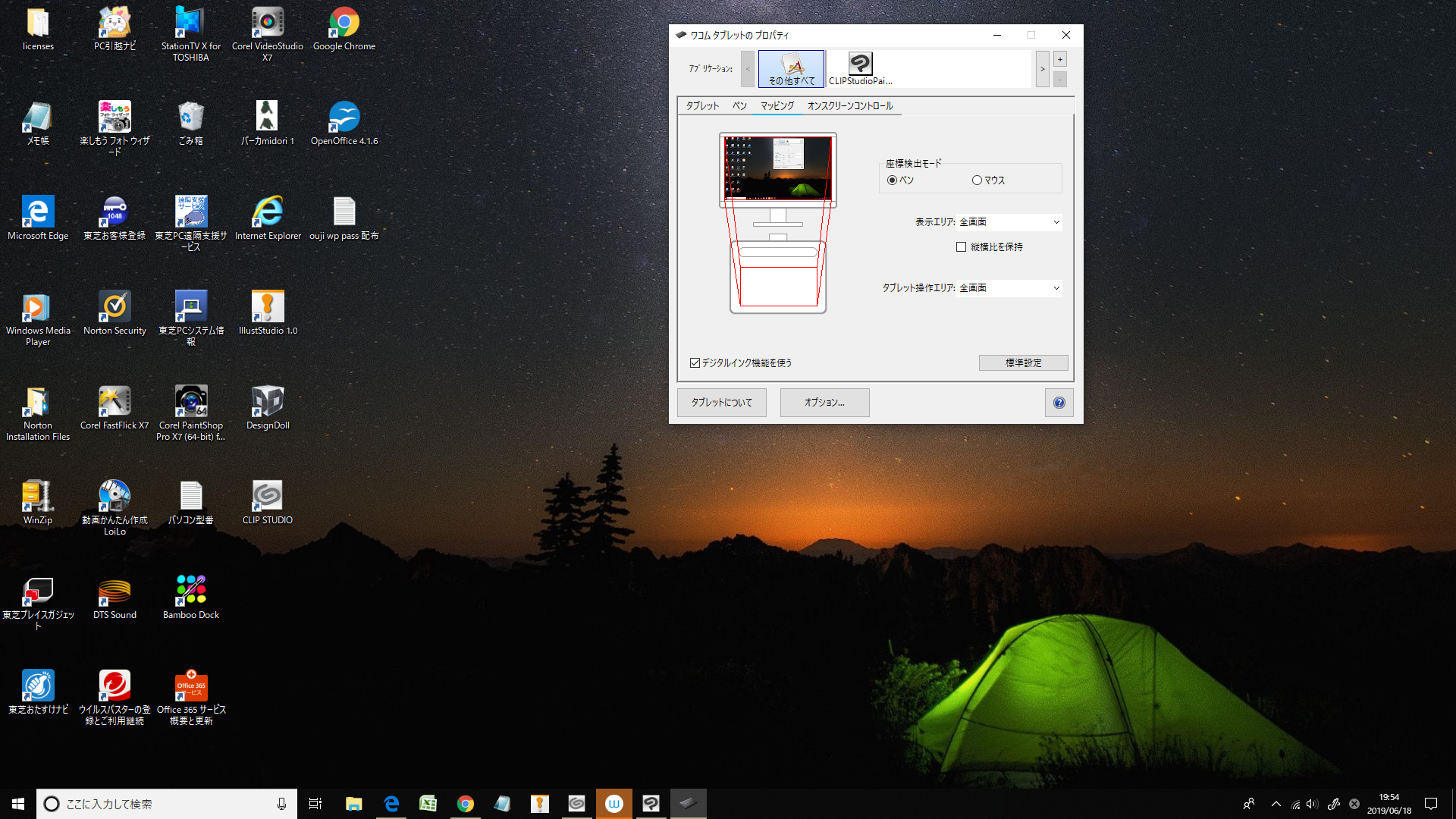Enable the 縦横比を保持 checkbox
Image resolution: width=1456 pixels, height=819 pixels.
(961, 247)
